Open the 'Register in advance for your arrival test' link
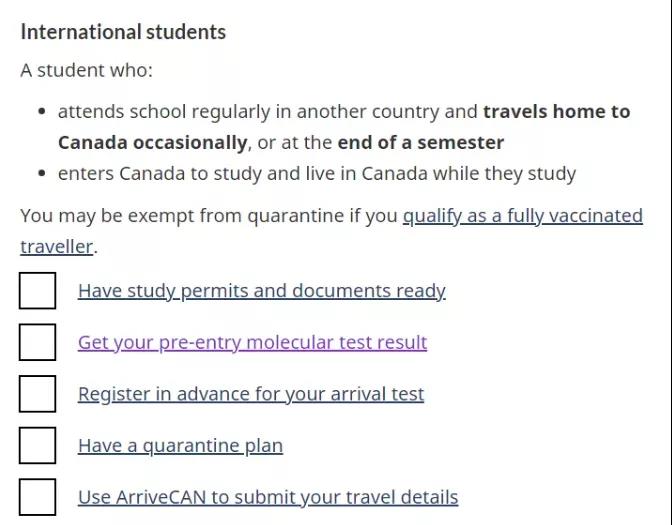The height and width of the screenshot is (525, 672). point(251,394)
